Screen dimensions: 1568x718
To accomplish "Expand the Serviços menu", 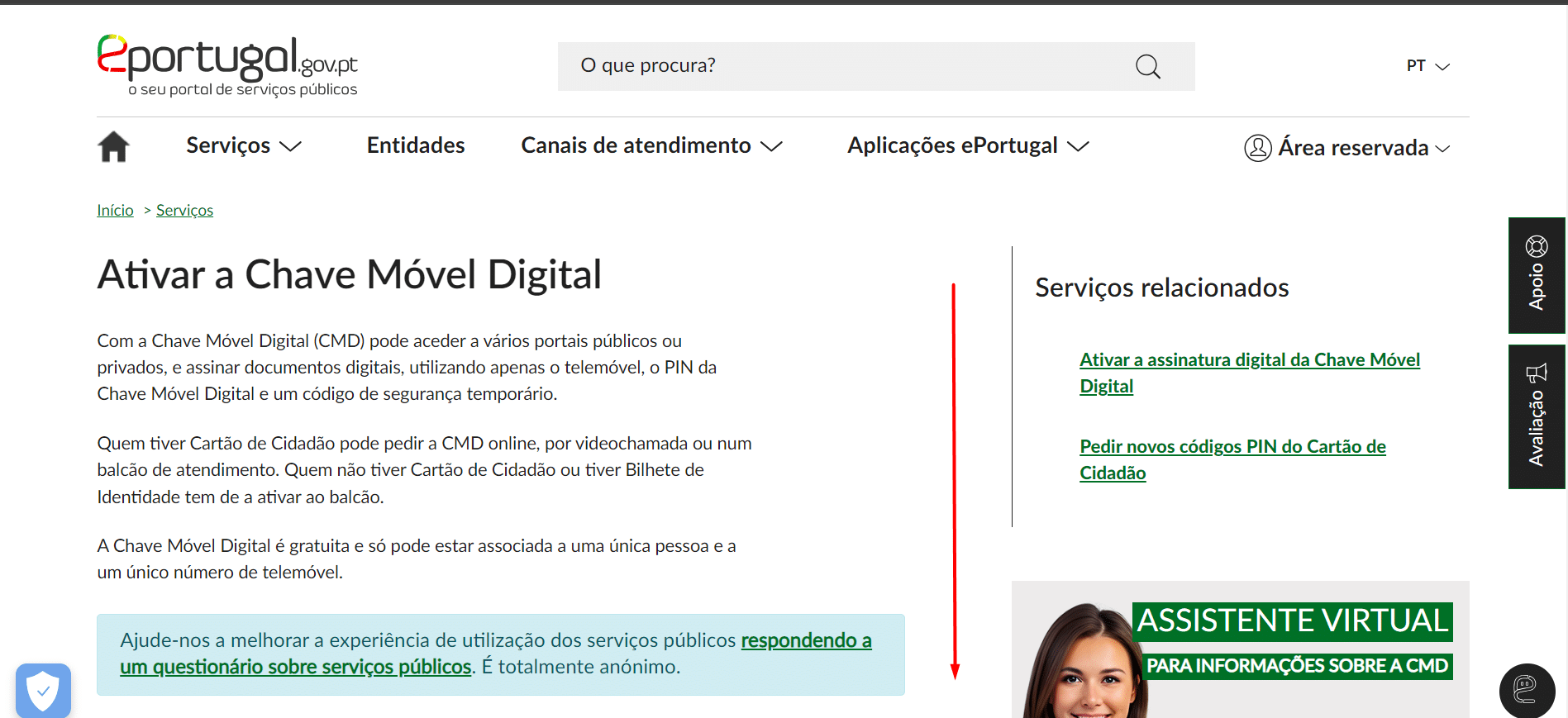I will pos(244,145).
